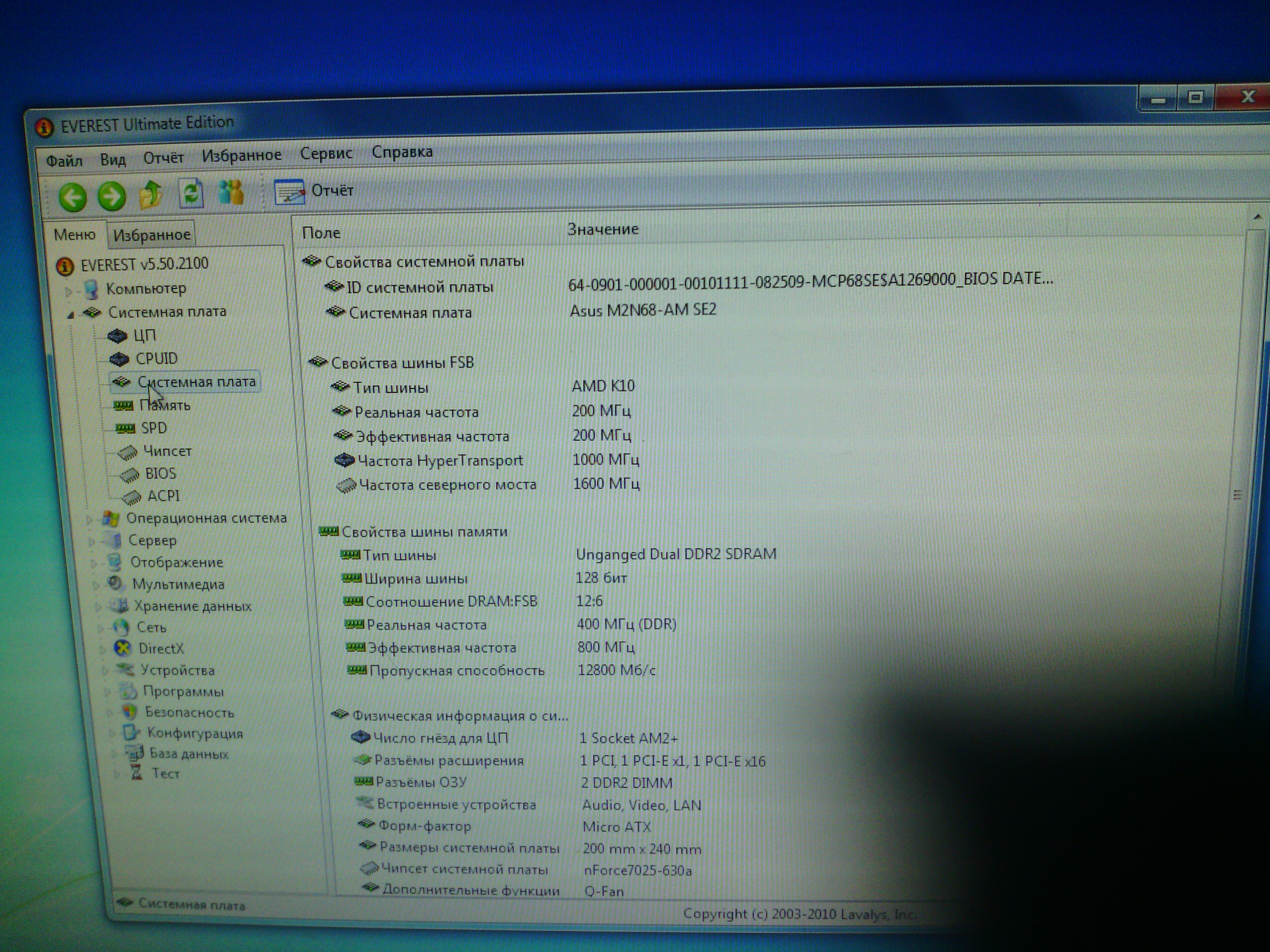This screenshot has height=952, width=1270.
Task: Select the SPD tree item
Action: coord(154,428)
